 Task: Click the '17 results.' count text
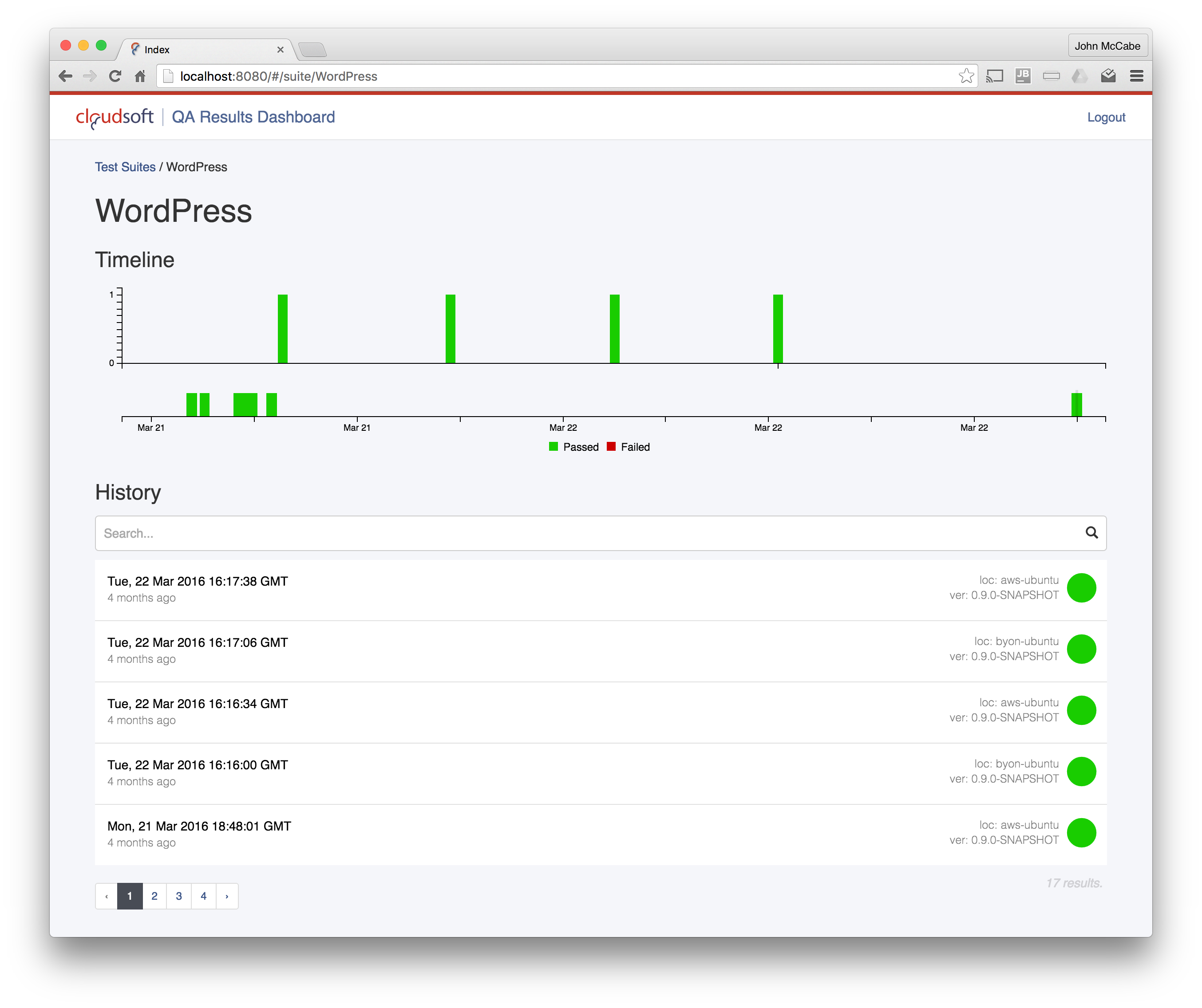coord(1074,883)
